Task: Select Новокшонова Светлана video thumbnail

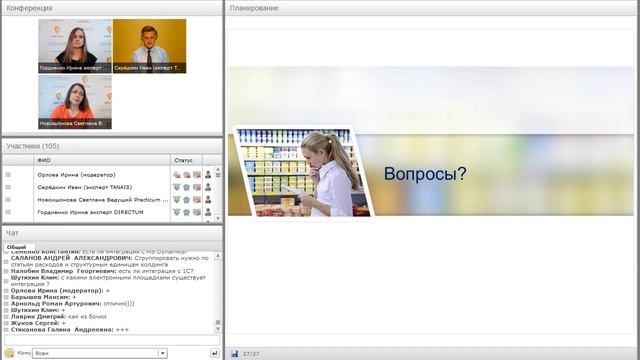Action: point(75,102)
